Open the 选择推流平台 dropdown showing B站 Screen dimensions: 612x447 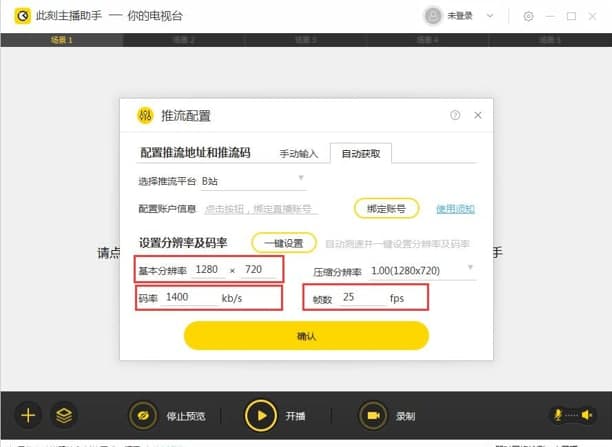[253, 181]
